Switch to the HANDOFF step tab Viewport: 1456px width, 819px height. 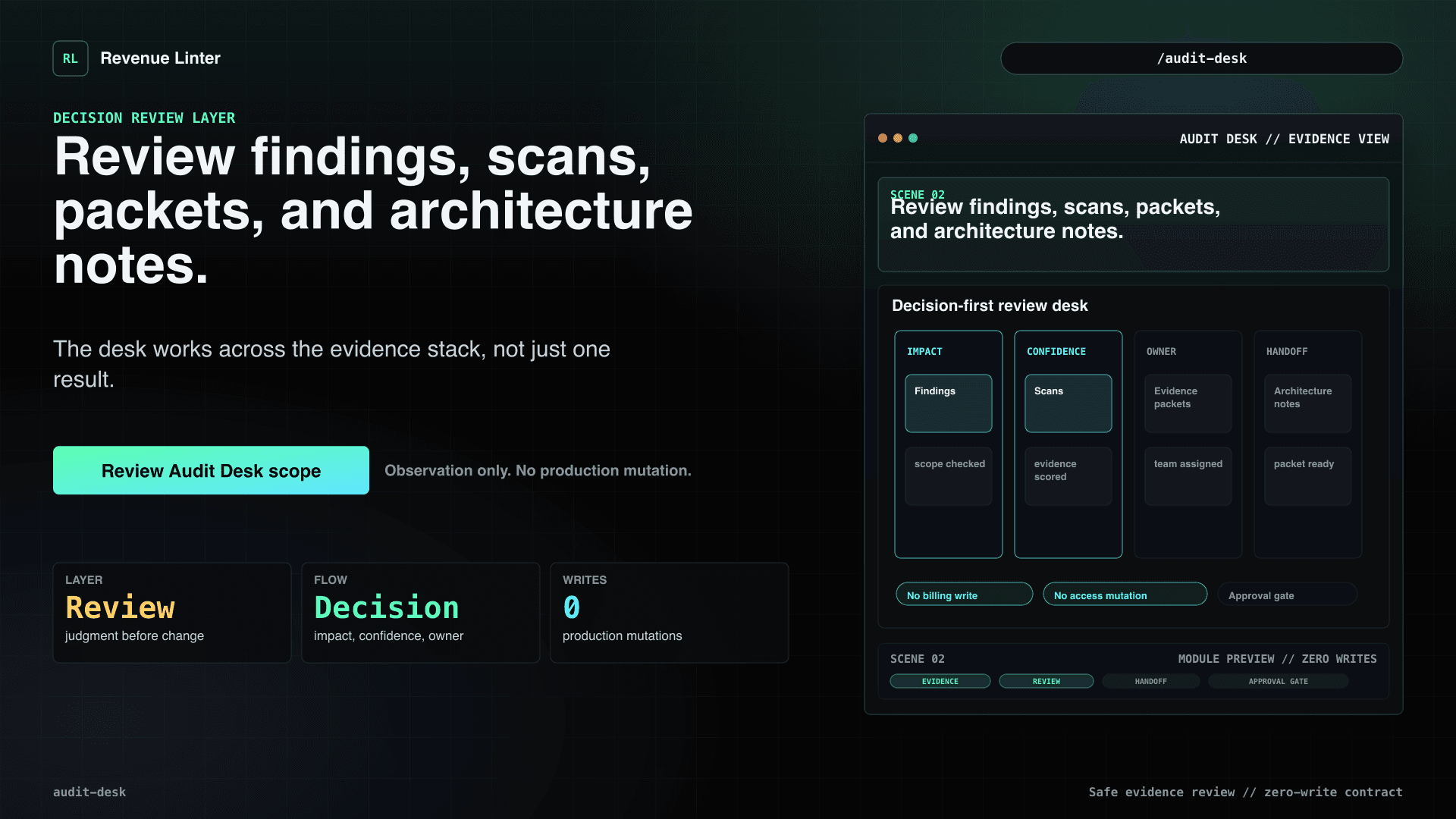pyautogui.click(x=1150, y=681)
